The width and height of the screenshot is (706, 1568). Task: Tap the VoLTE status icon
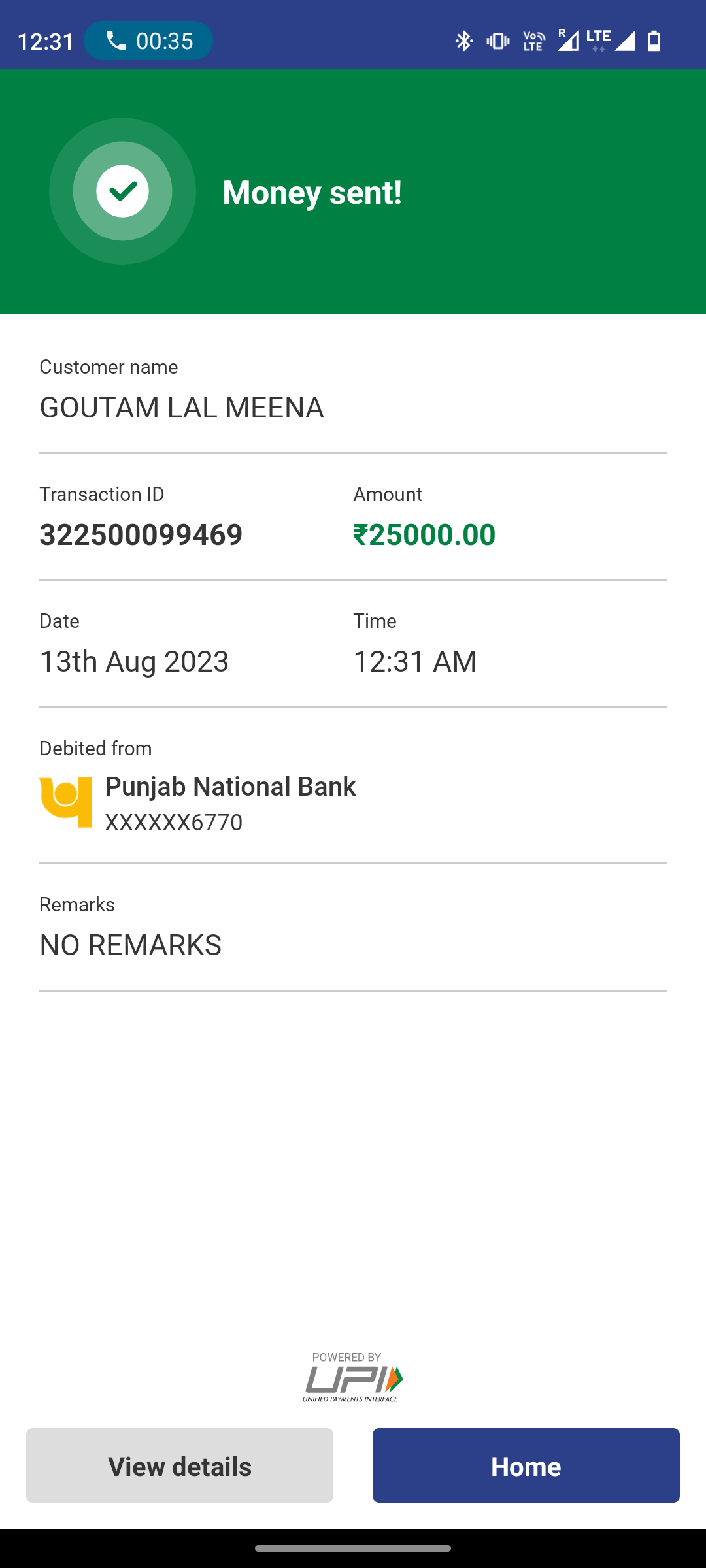click(533, 41)
